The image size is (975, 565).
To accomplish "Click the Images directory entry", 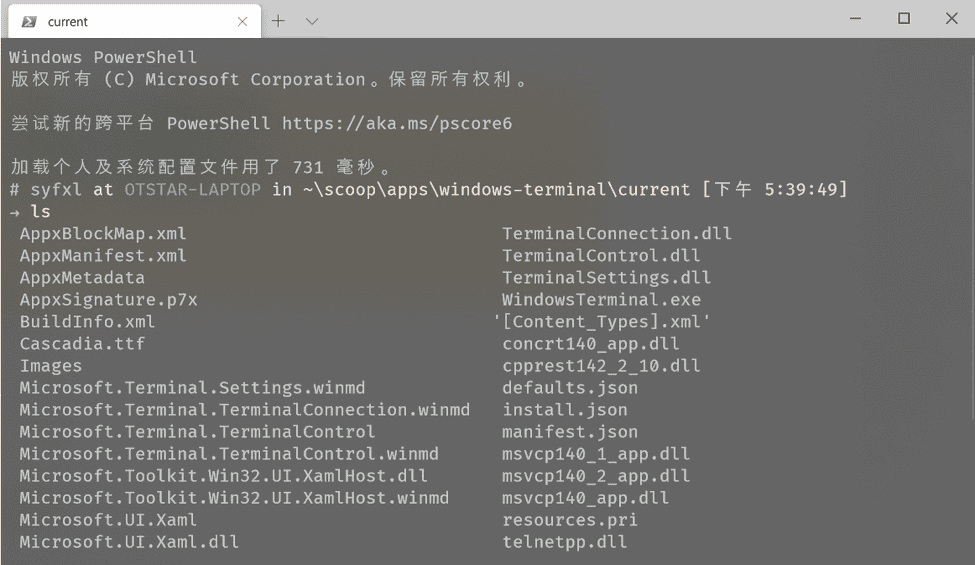I will tap(51, 366).
